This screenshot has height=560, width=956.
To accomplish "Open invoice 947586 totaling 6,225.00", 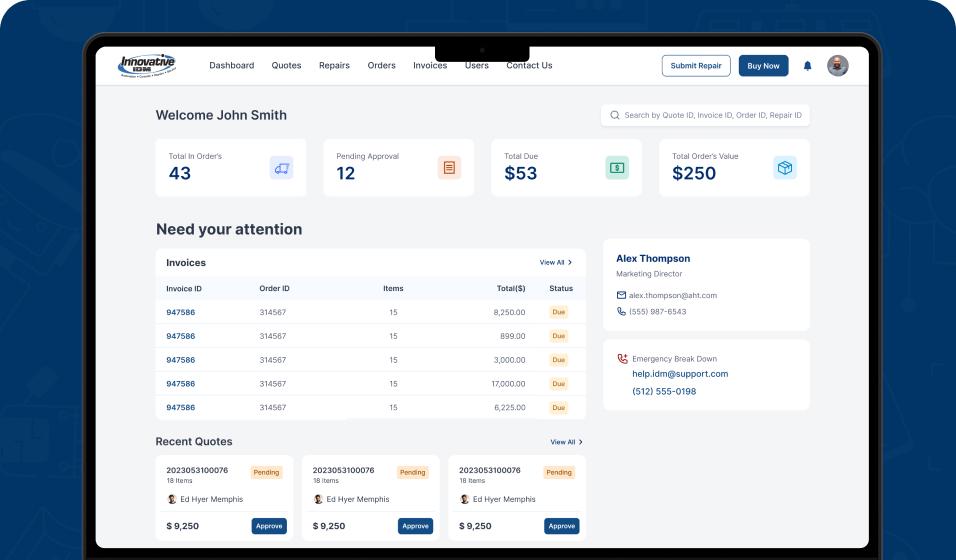I will coord(180,407).
